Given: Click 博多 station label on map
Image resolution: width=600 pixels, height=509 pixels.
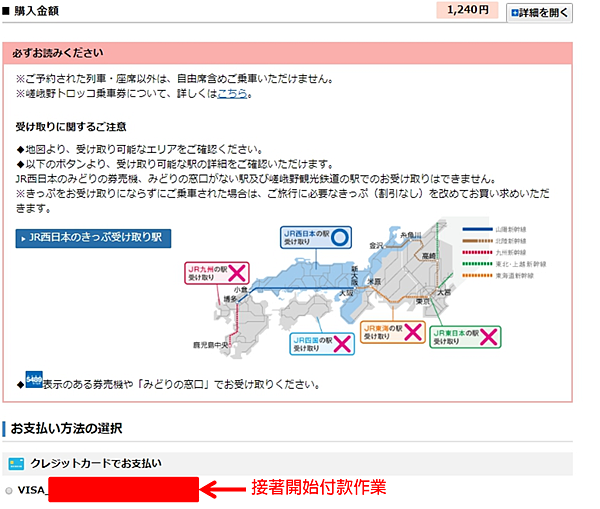Looking at the screenshot, I should pyautogui.click(x=230, y=299).
